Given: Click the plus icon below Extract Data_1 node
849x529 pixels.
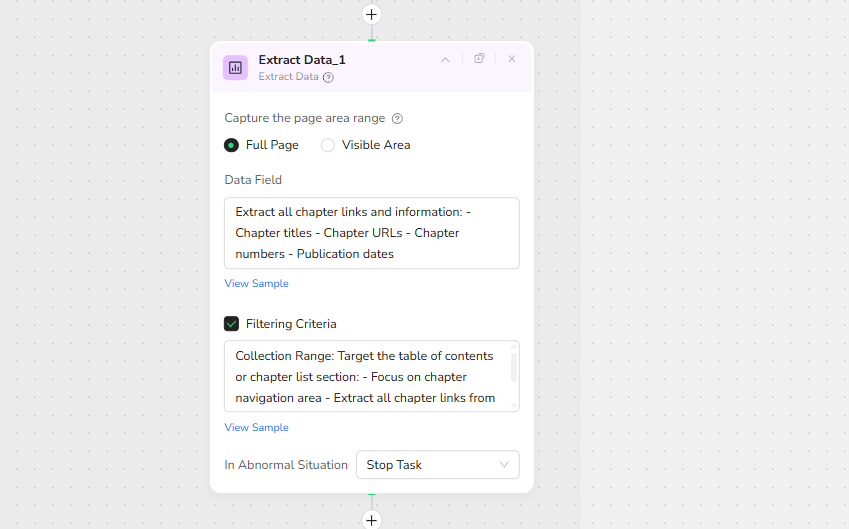Looking at the screenshot, I should [371, 520].
